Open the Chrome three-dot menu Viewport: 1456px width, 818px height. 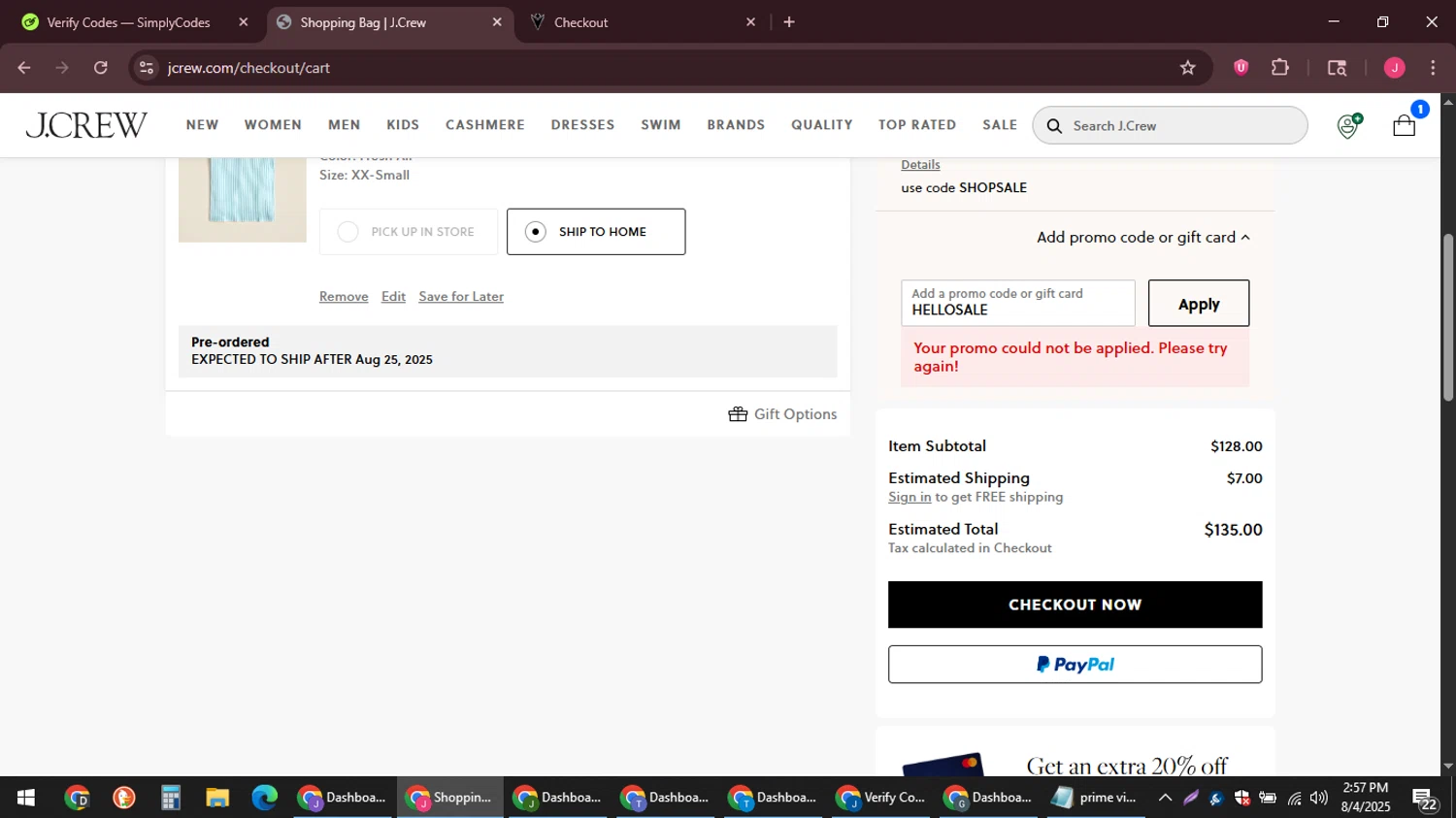tap(1433, 68)
